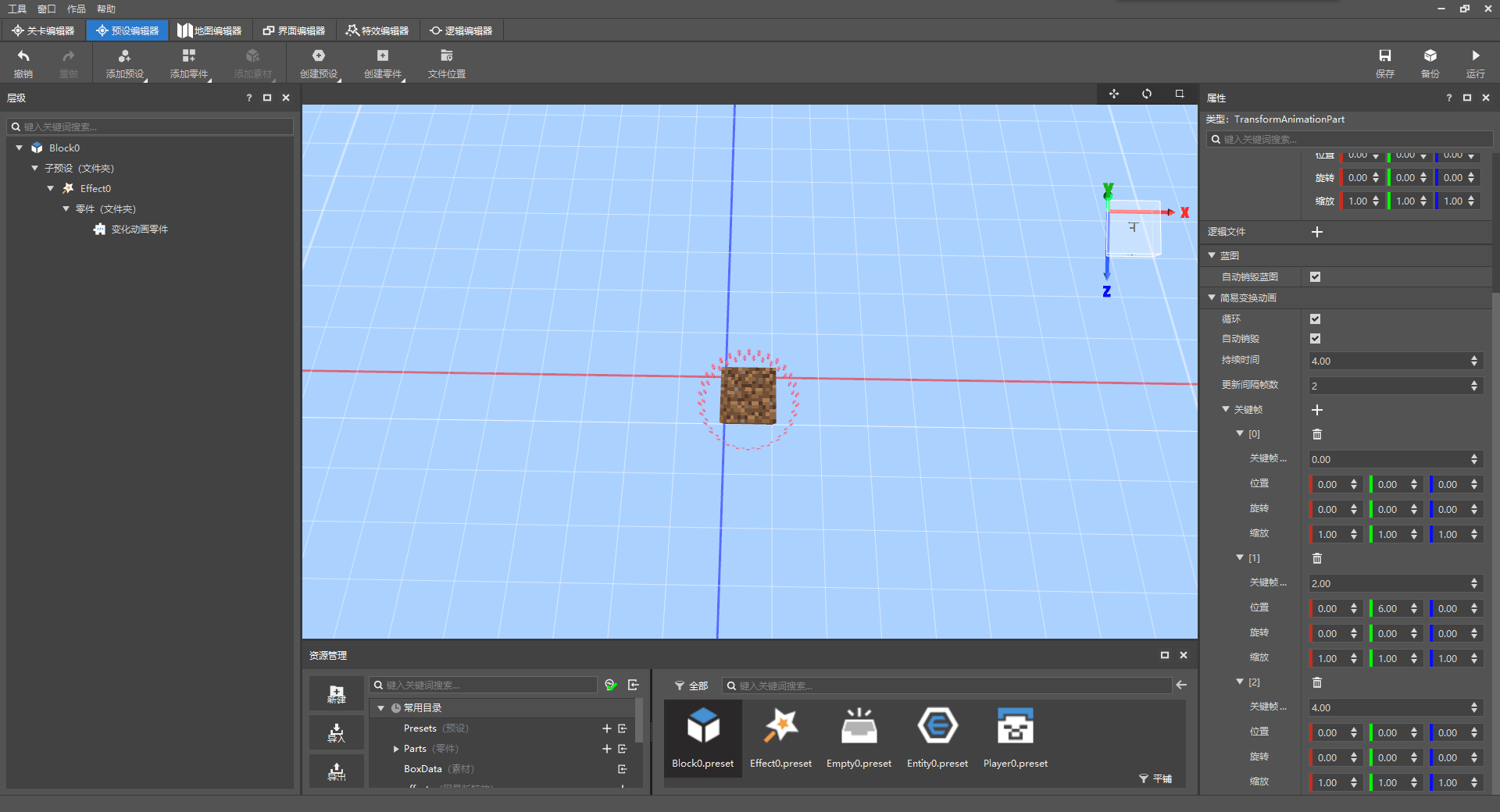Image resolution: width=1500 pixels, height=812 pixels.
Task: Collapse the 简易变换动画 section
Action: point(1212,297)
